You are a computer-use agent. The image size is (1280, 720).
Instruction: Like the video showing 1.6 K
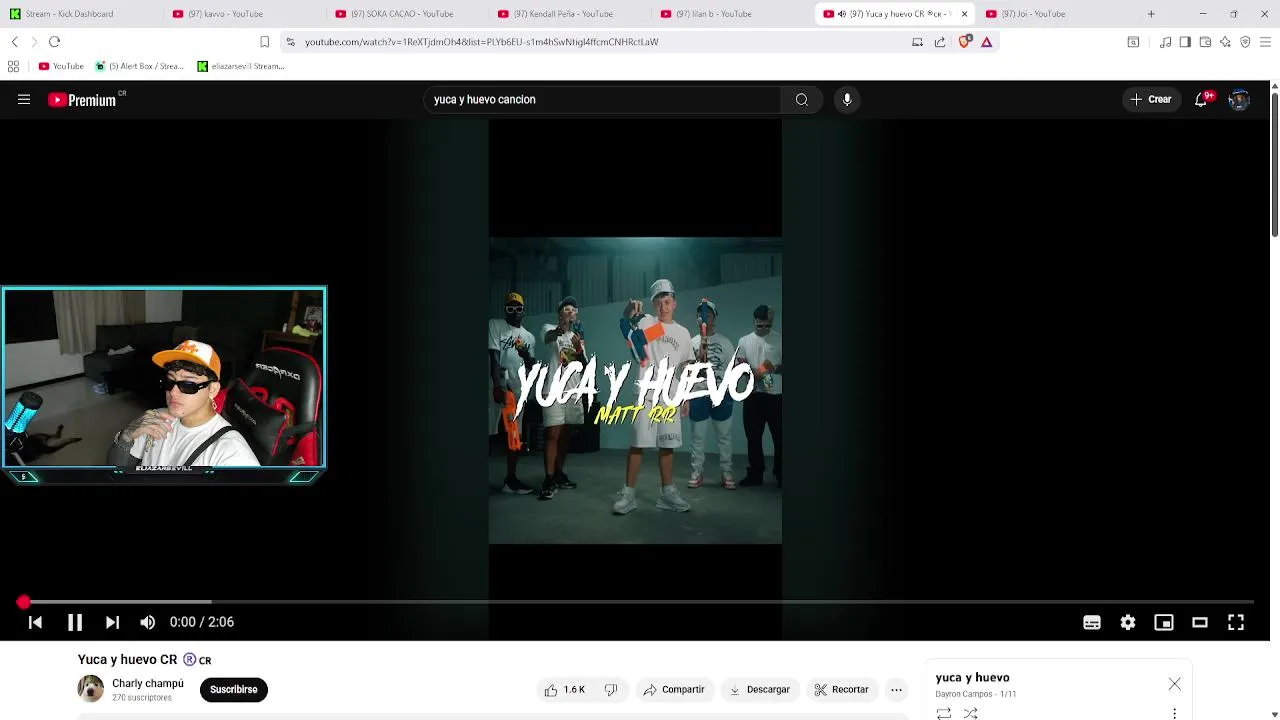click(565, 689)
